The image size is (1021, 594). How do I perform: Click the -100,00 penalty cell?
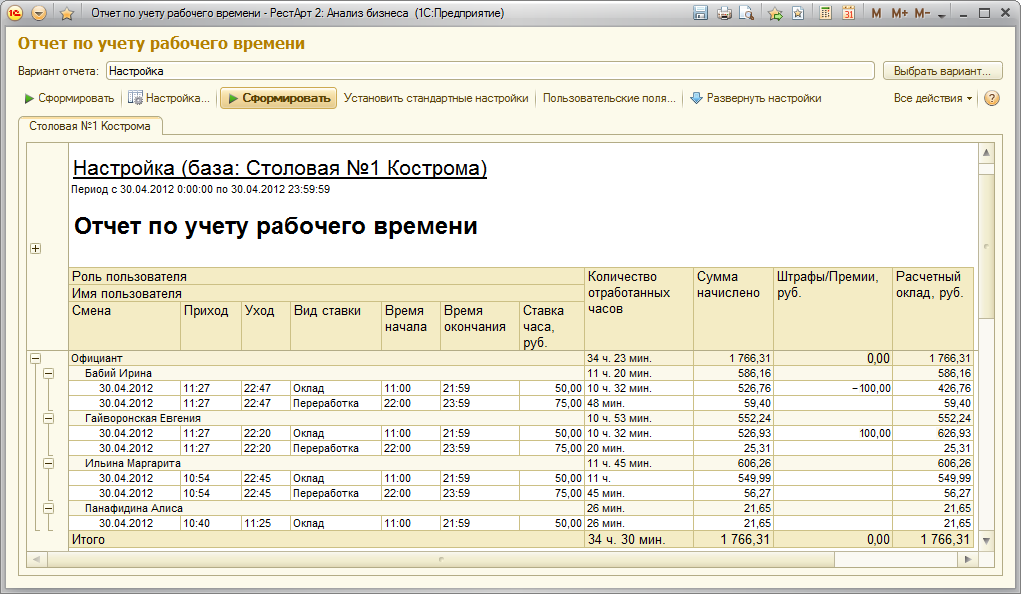click(833, 388)
